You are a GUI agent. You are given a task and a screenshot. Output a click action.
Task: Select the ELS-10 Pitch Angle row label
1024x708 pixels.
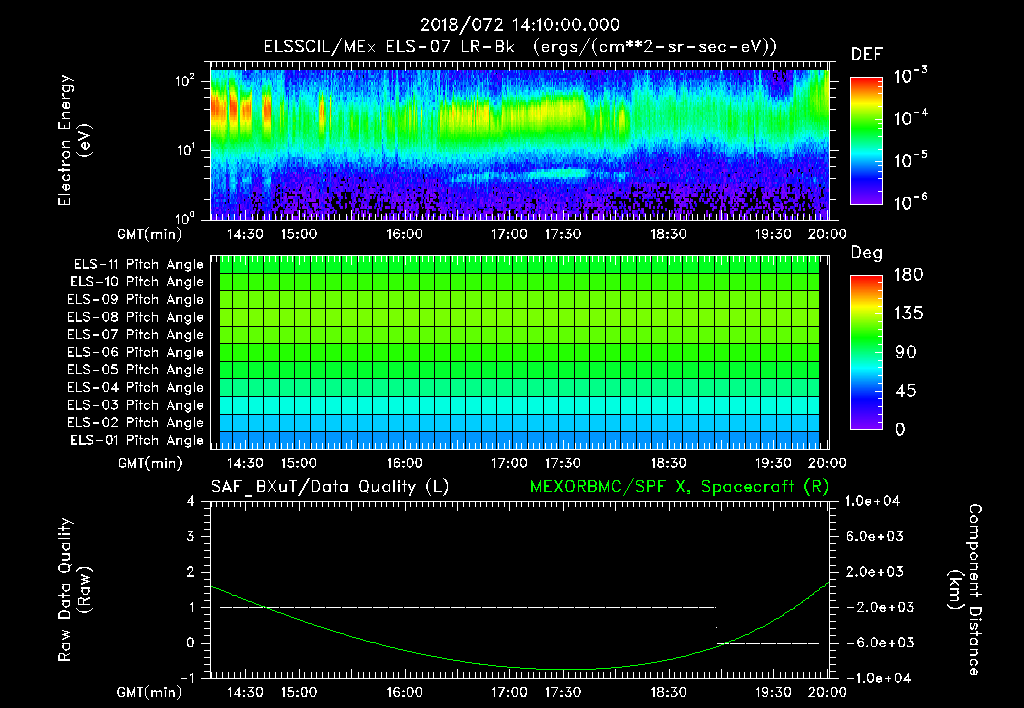137,282
